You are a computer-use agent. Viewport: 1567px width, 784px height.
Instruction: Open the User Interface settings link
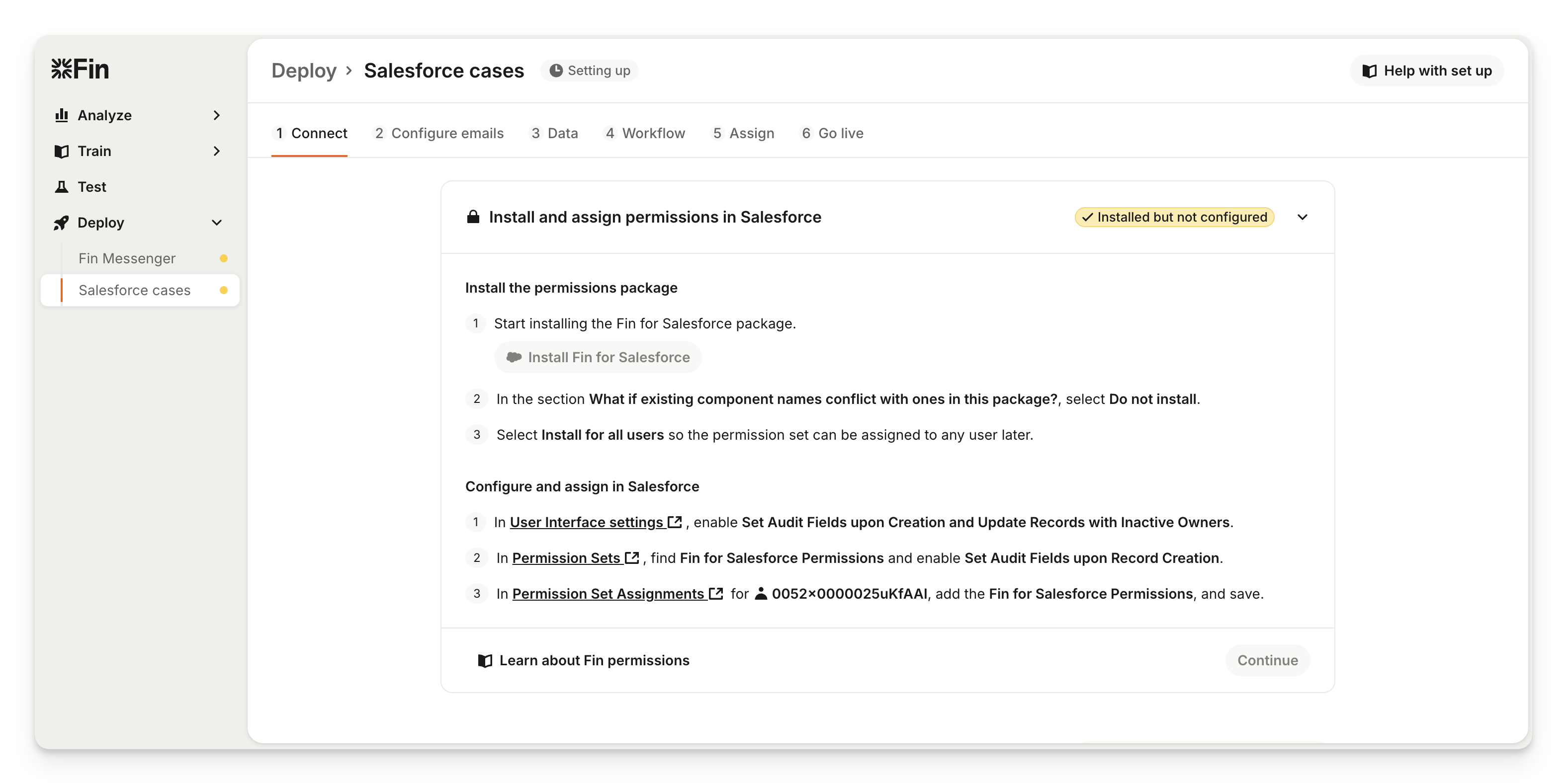587,522
